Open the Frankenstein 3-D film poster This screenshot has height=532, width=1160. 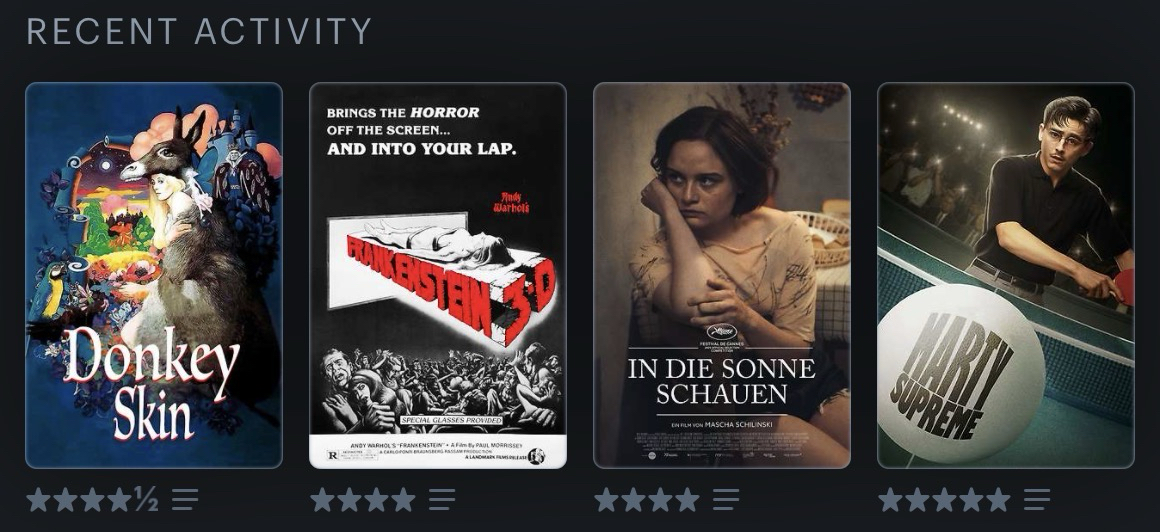[438, 275]
